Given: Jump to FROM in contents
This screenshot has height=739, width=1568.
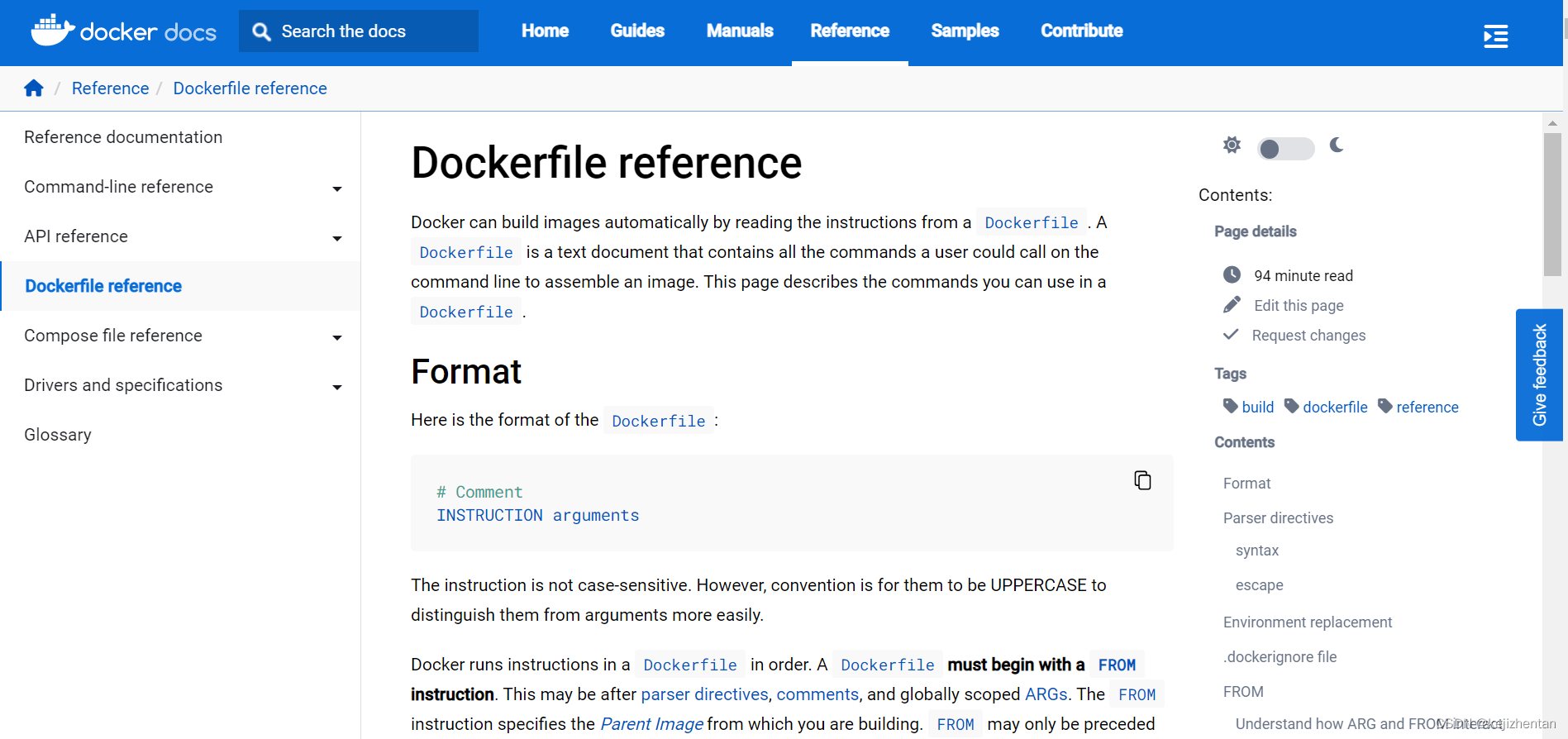Looking at the screenshot, I should tap(1243, 692).
